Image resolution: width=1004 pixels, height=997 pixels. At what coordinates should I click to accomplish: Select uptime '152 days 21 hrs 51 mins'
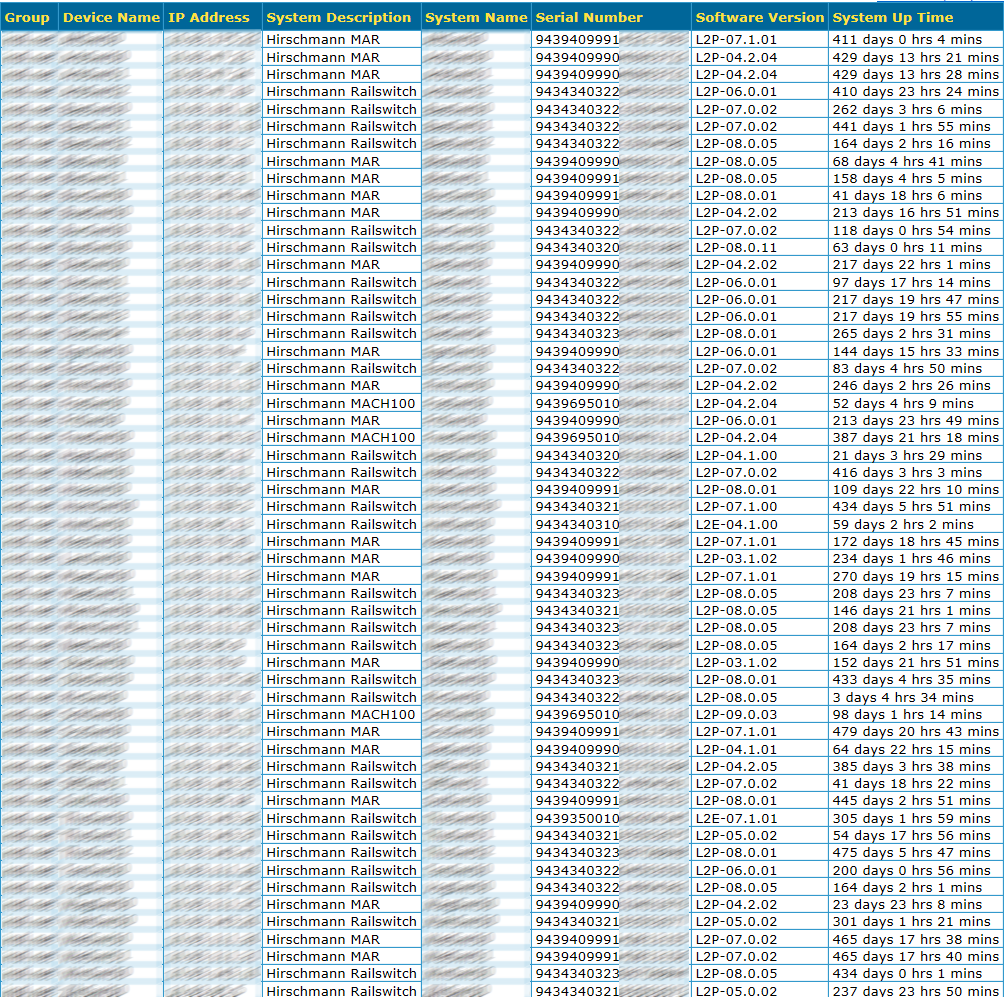tap(915, 662)
